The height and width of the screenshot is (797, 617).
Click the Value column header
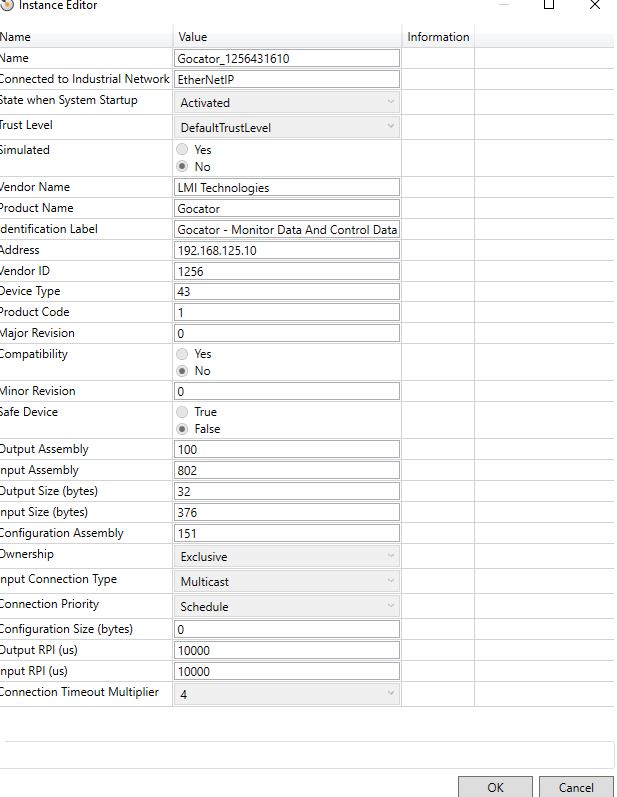[x=287, y=37]
